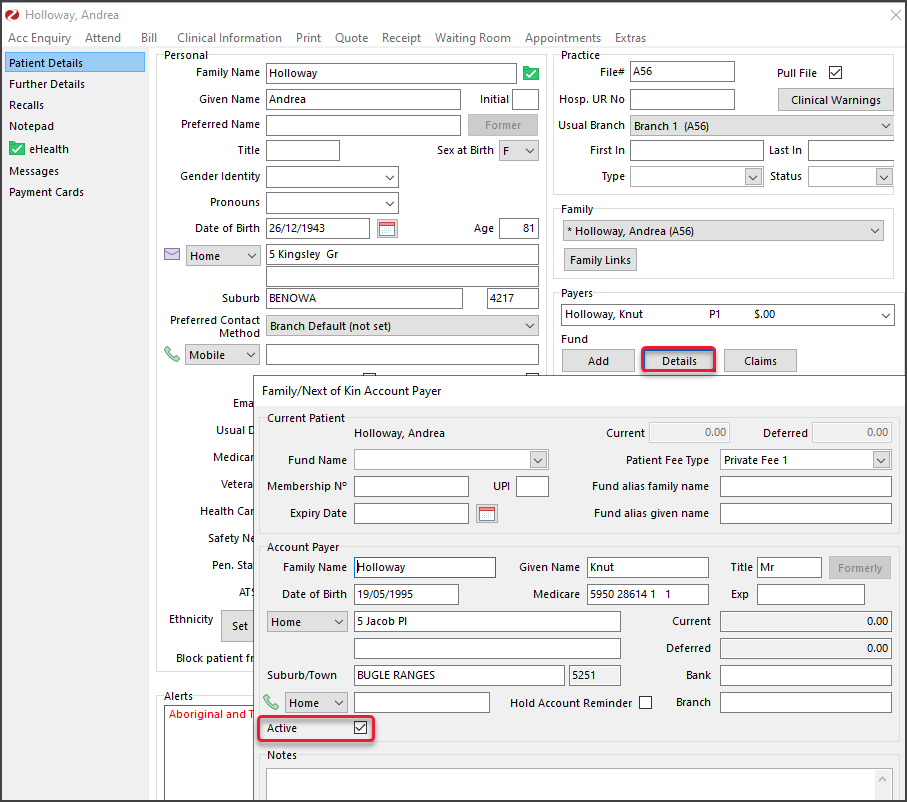Untick the Pull File checkbox

point(836,73)
